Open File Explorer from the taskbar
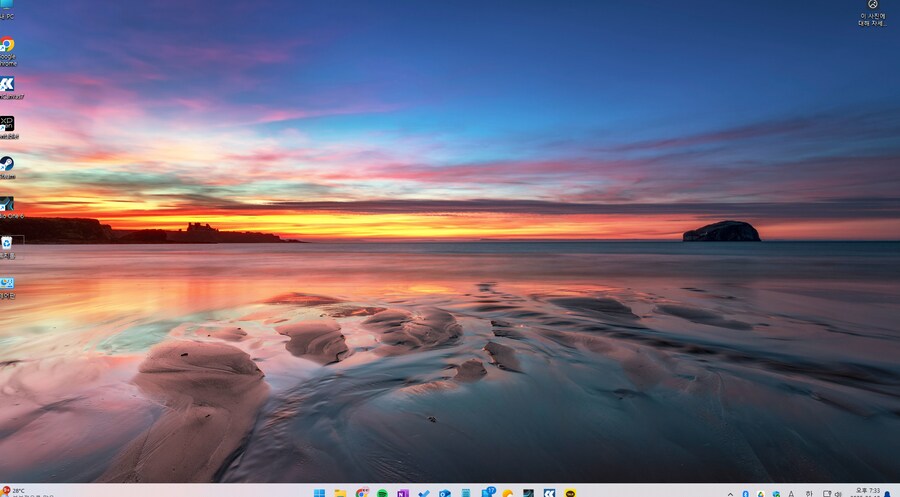 coord(340,493)
